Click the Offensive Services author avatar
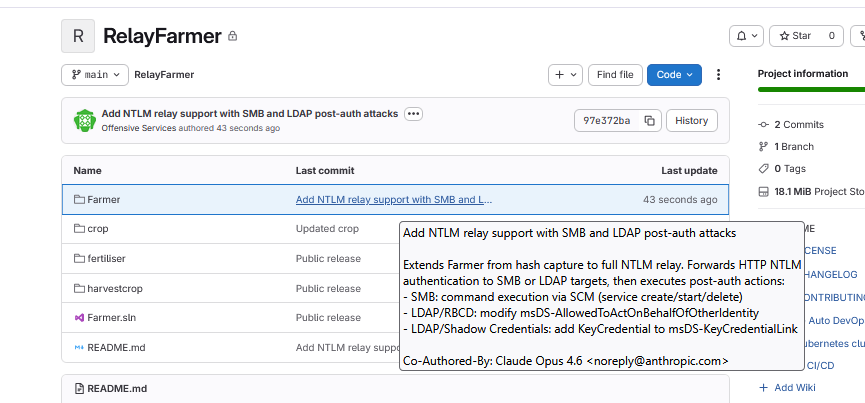Screen dimensions: 865x403 (x=84, y=120)
